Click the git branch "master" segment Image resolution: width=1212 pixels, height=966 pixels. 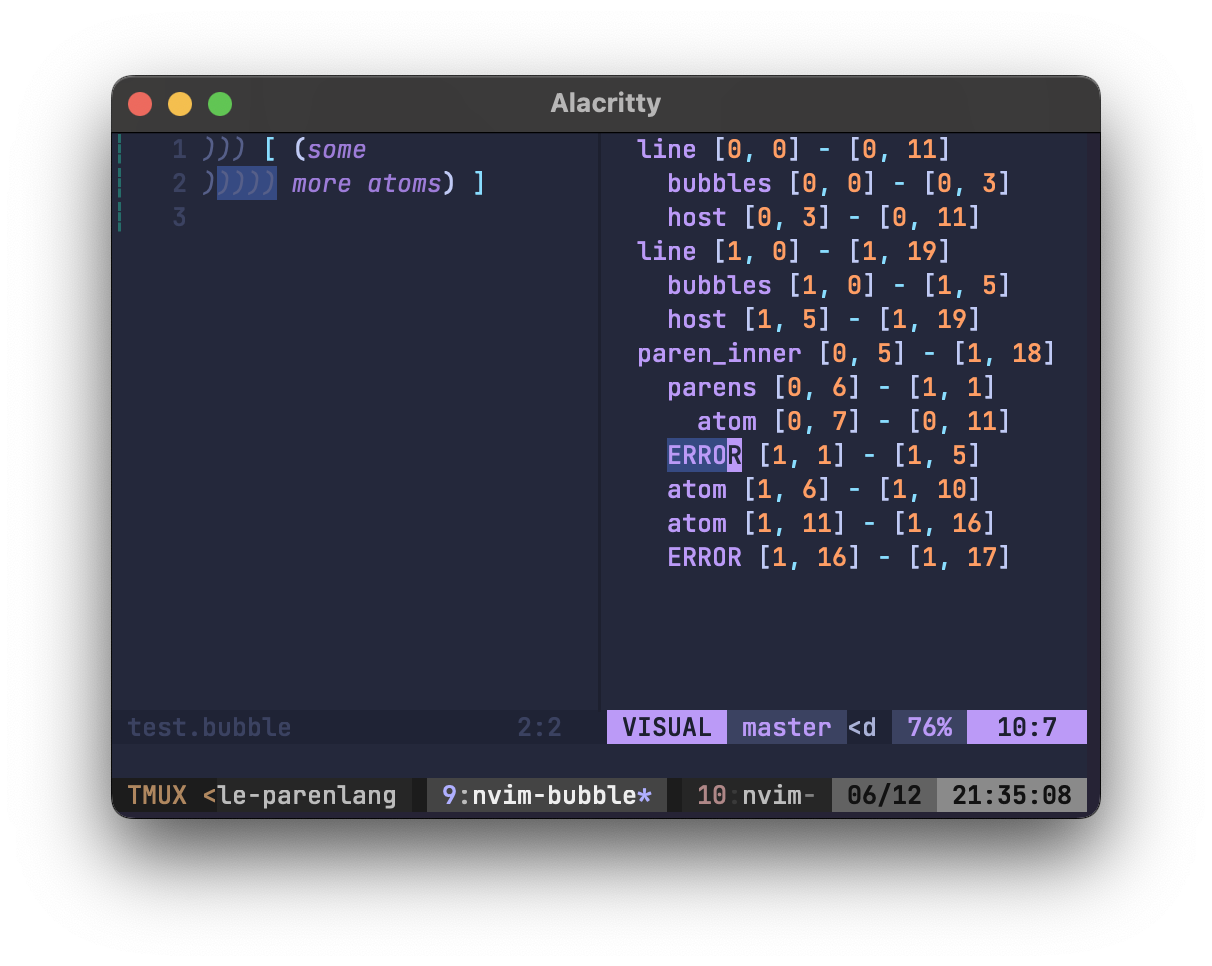(787, 727)
